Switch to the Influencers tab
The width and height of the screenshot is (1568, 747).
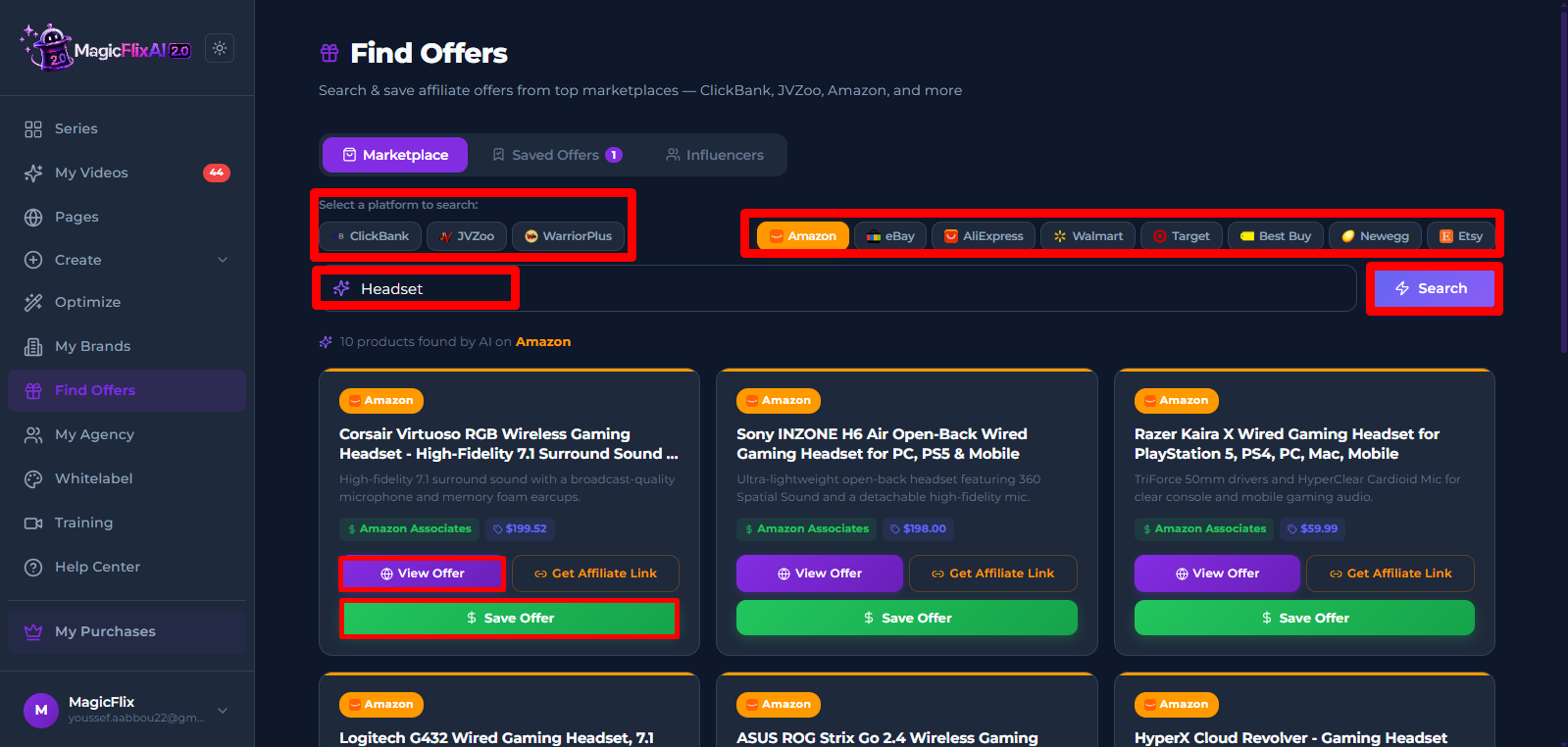click(x=715, y=155)
